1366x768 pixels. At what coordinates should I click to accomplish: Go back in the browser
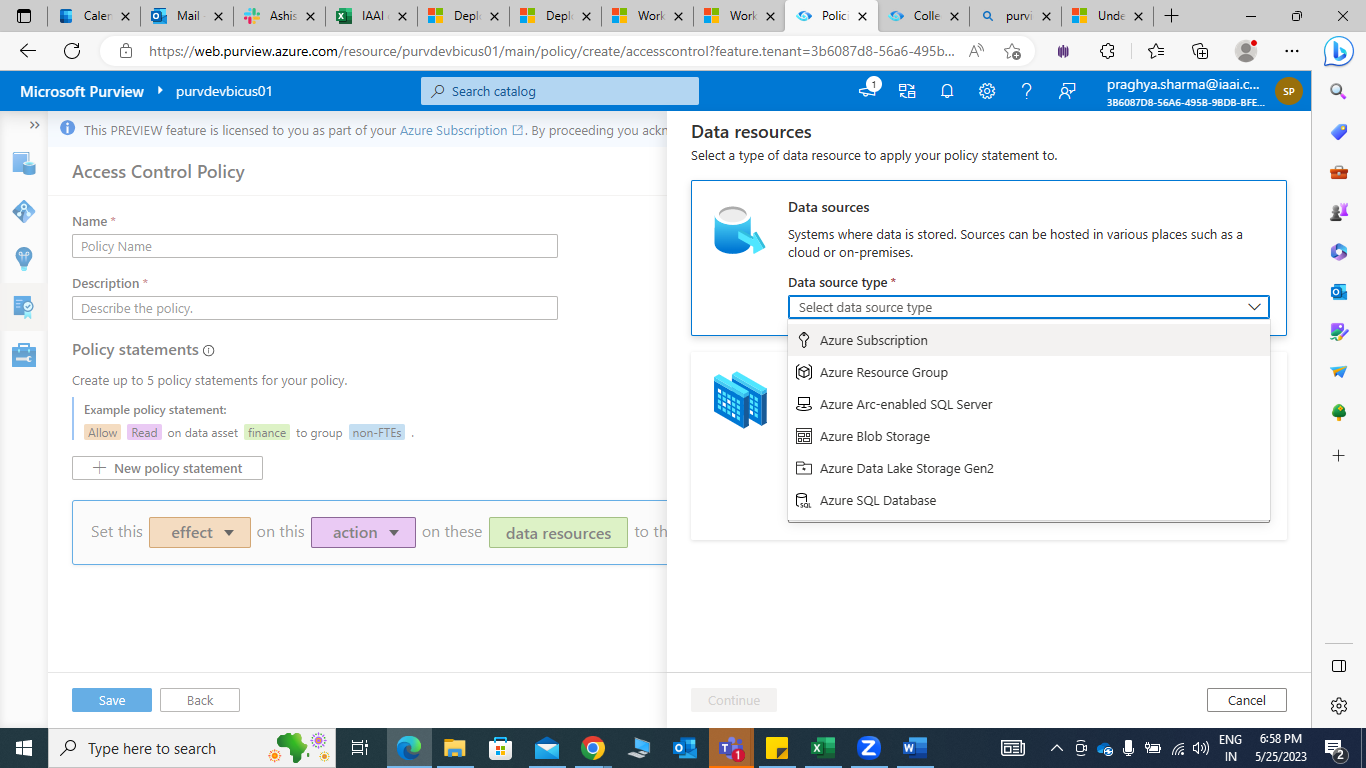[28, 52]
